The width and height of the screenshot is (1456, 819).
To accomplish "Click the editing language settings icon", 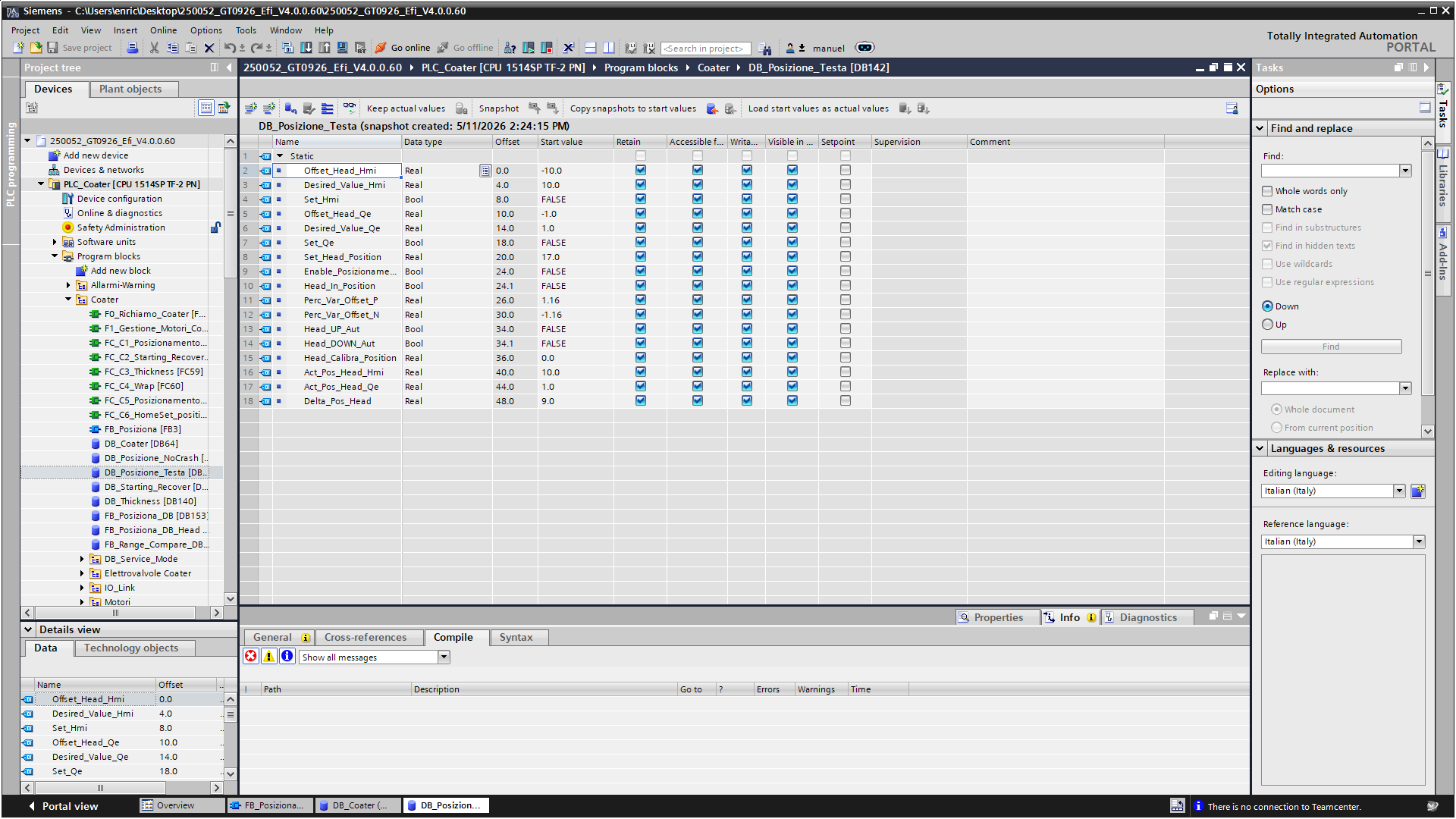I will [1418, 491].
